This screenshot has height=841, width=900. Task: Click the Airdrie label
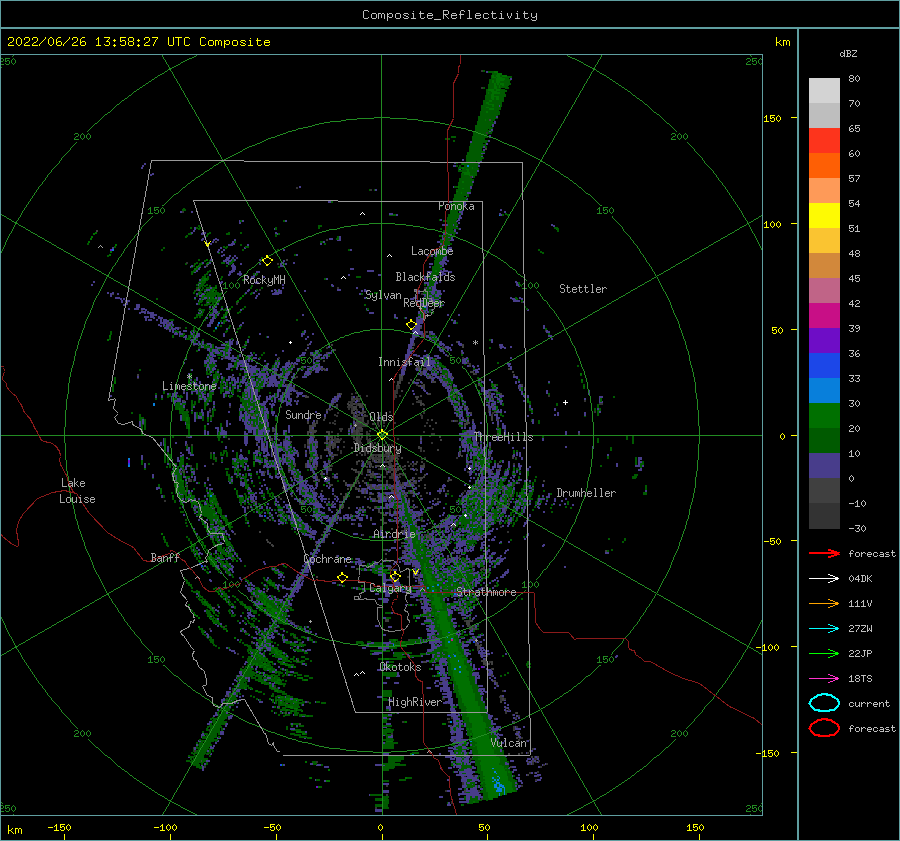click(394, 534)
